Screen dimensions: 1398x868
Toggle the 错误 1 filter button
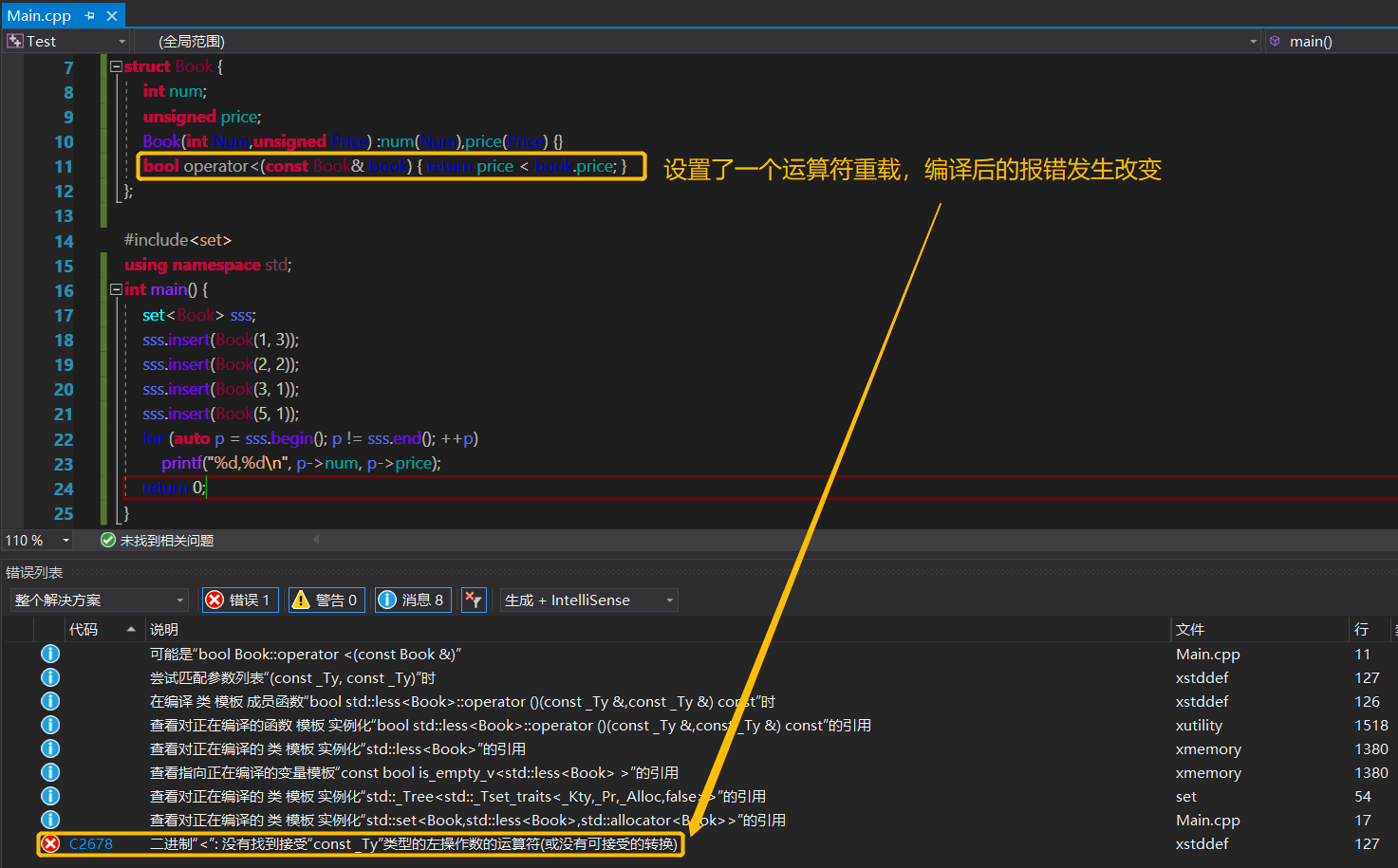[239, 599]
